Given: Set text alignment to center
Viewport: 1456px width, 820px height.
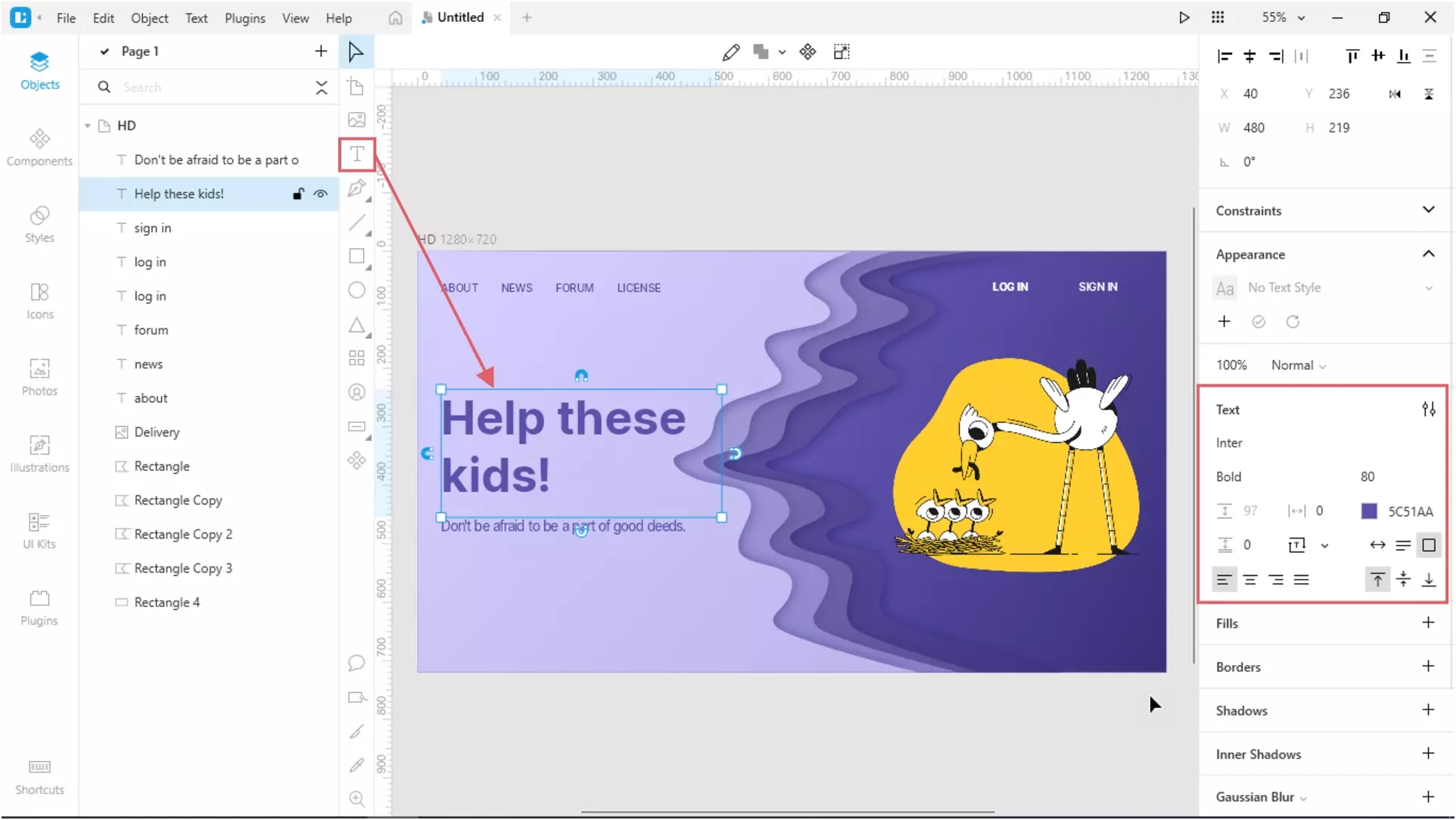Looking at the screenshot, I should (x=1250, y=580).
